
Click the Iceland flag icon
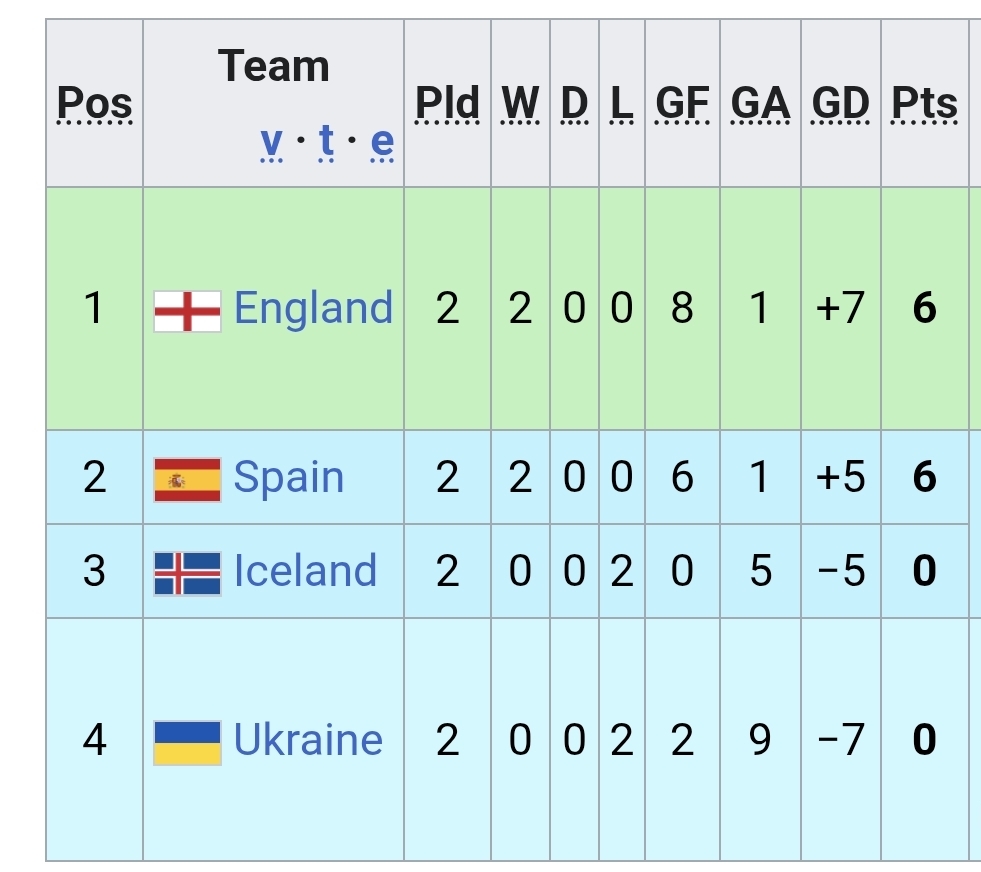point(187,573)
